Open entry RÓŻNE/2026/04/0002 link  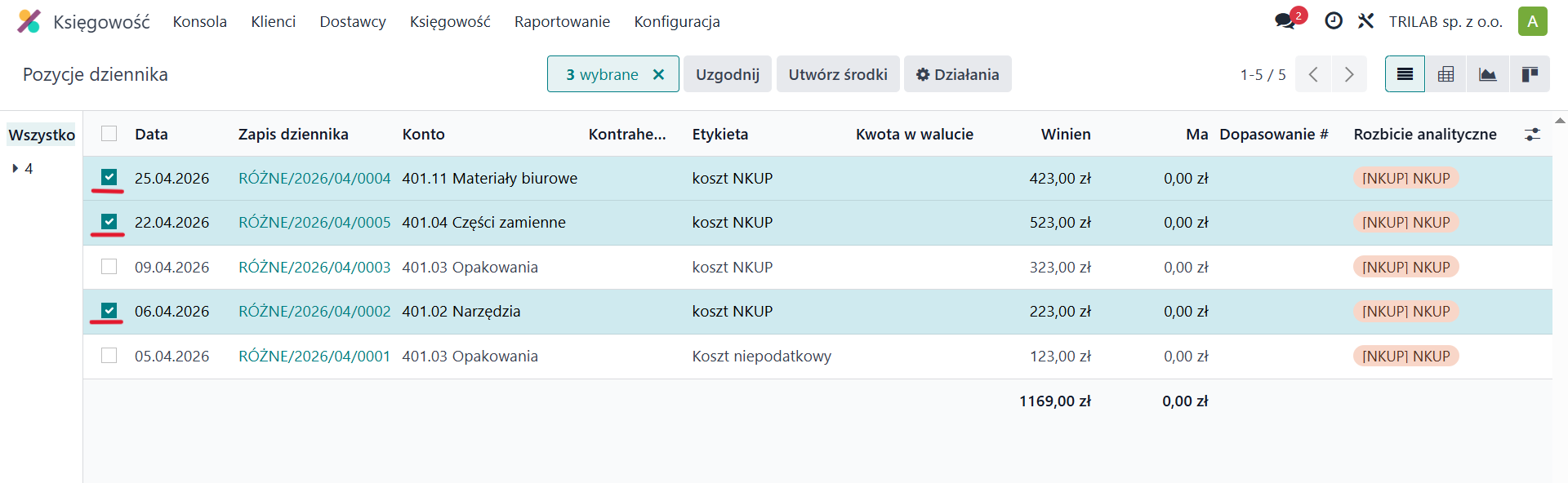pos(314,311)
